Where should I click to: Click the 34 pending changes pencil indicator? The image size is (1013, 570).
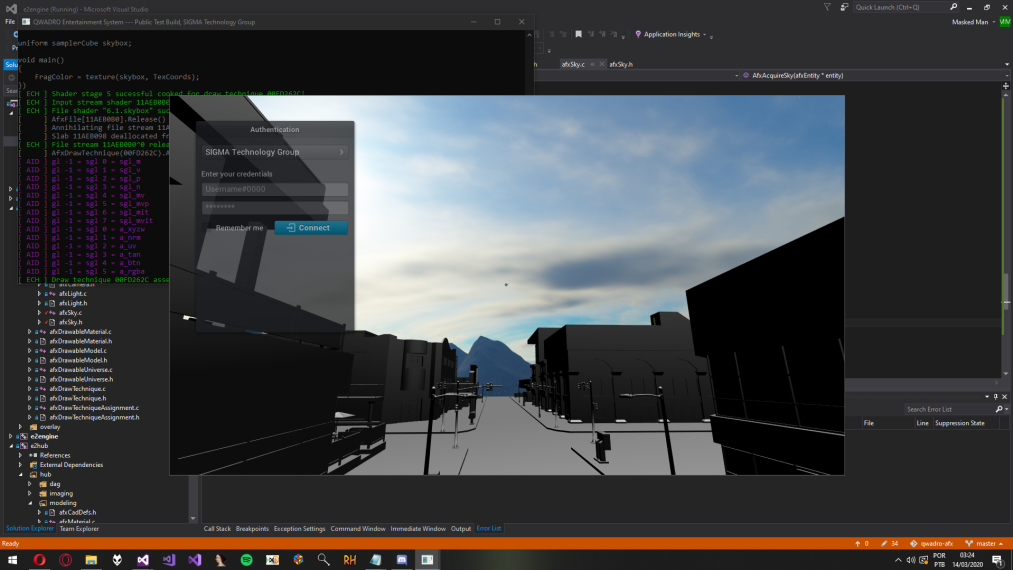point(890,544)
